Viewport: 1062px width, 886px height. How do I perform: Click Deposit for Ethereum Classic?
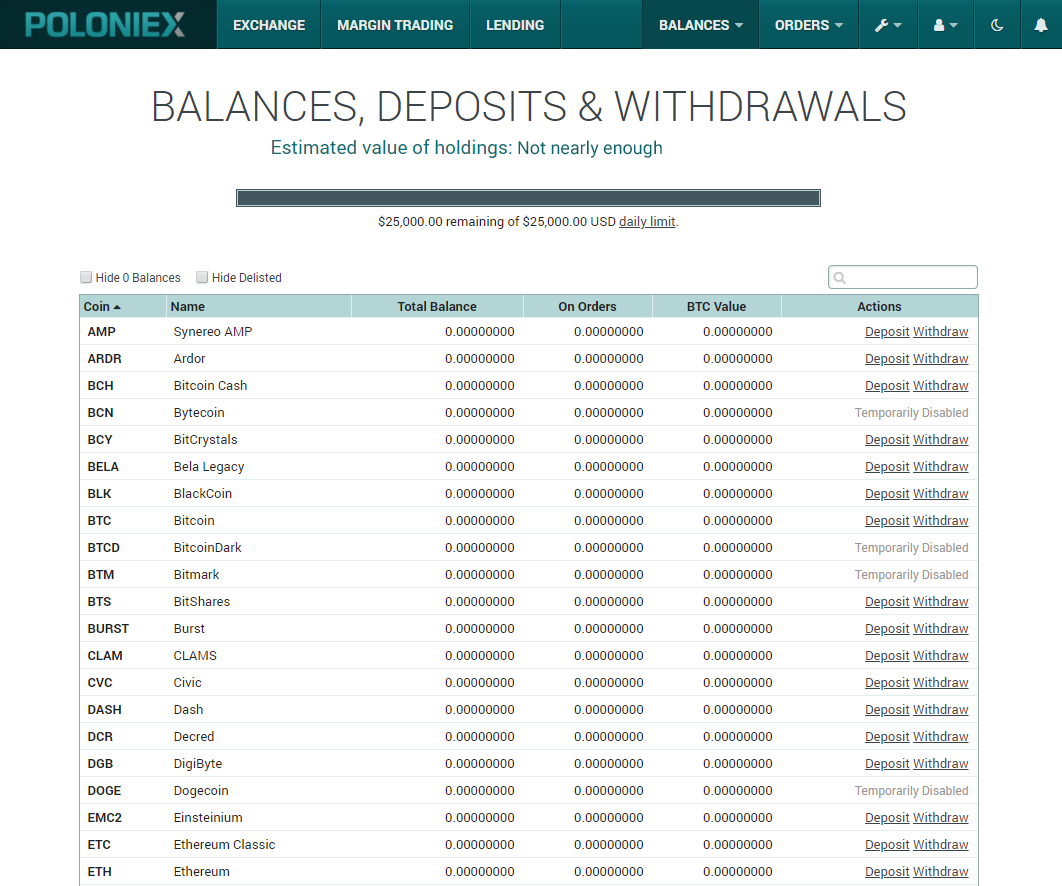pos(887,845)
